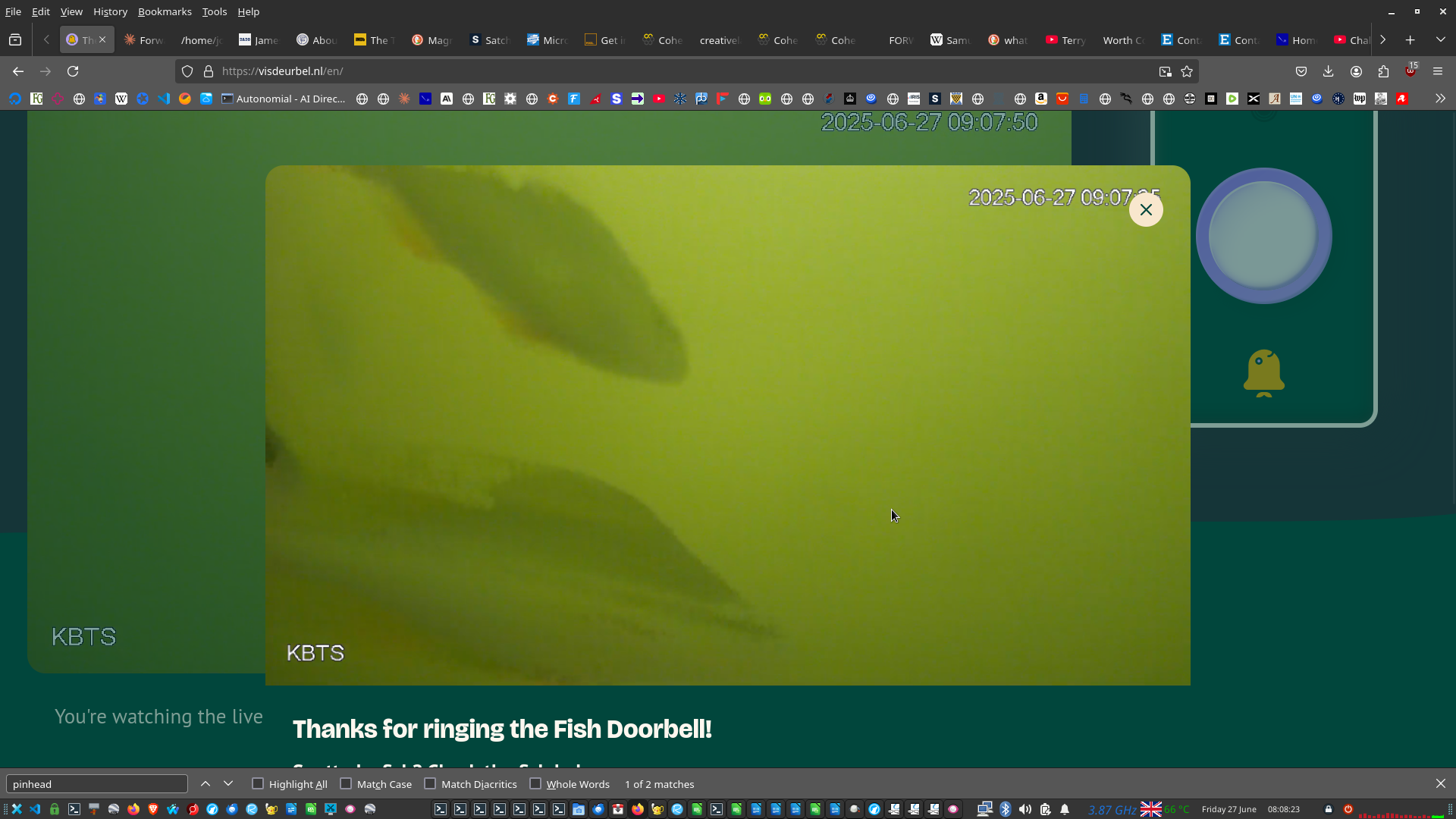
Task: Enable Match Diacritics checkbox
Action: click(x=430, y=784)
